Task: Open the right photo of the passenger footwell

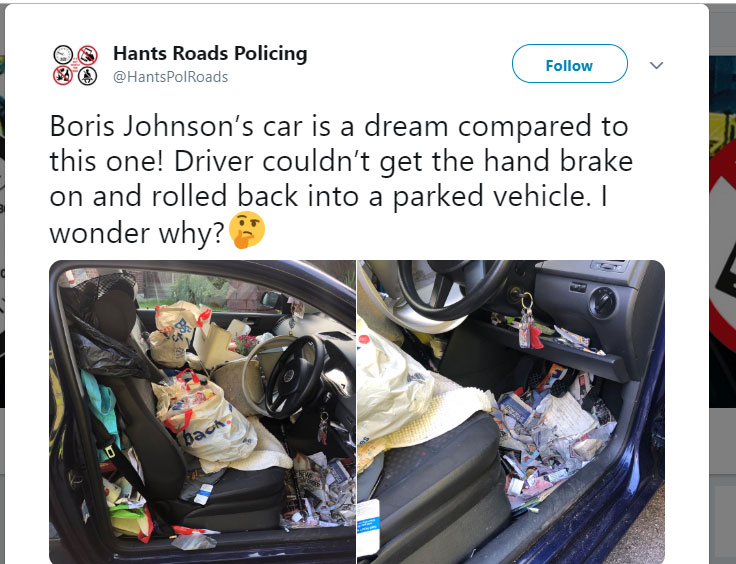Action: click(x=511, y=412)
